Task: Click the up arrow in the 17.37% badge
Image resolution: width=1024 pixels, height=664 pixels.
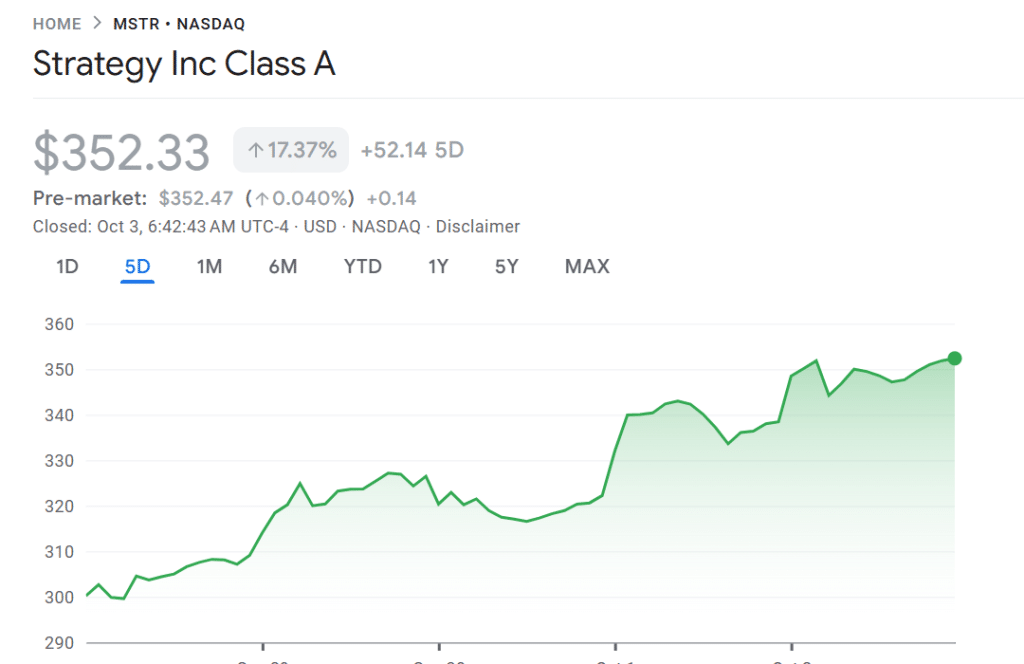Action: 255,151
